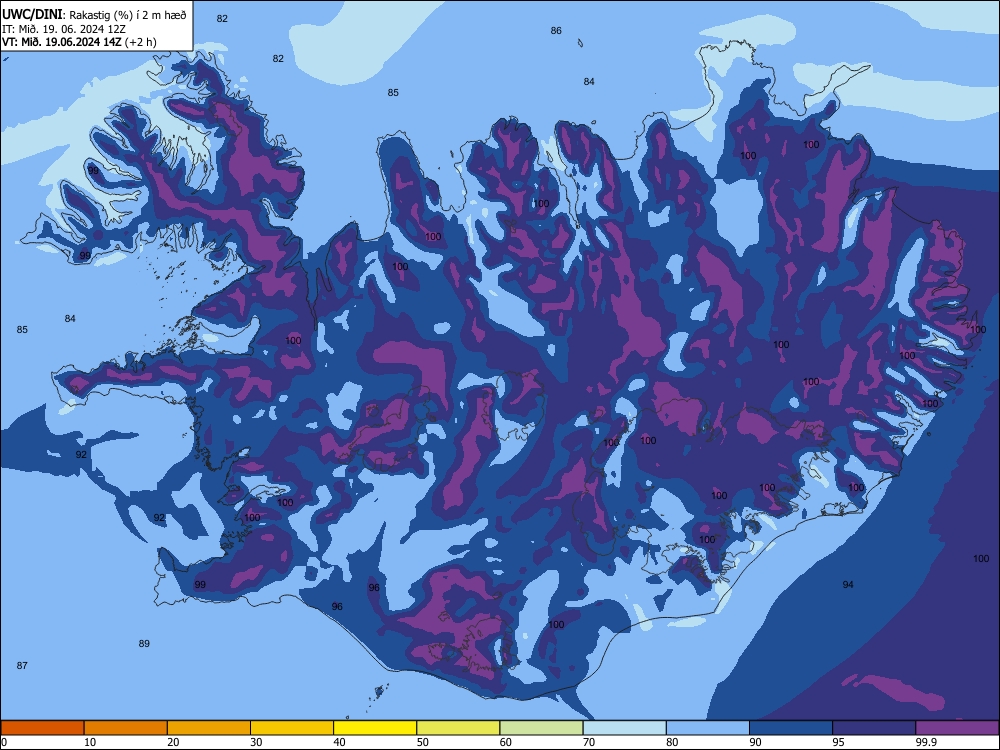Click the 'IT: Mið. 19. 06. 2024 12Z' line
Image resolution: width=1000 pixels, height=750 pixels.
click(x=64, y=29)
